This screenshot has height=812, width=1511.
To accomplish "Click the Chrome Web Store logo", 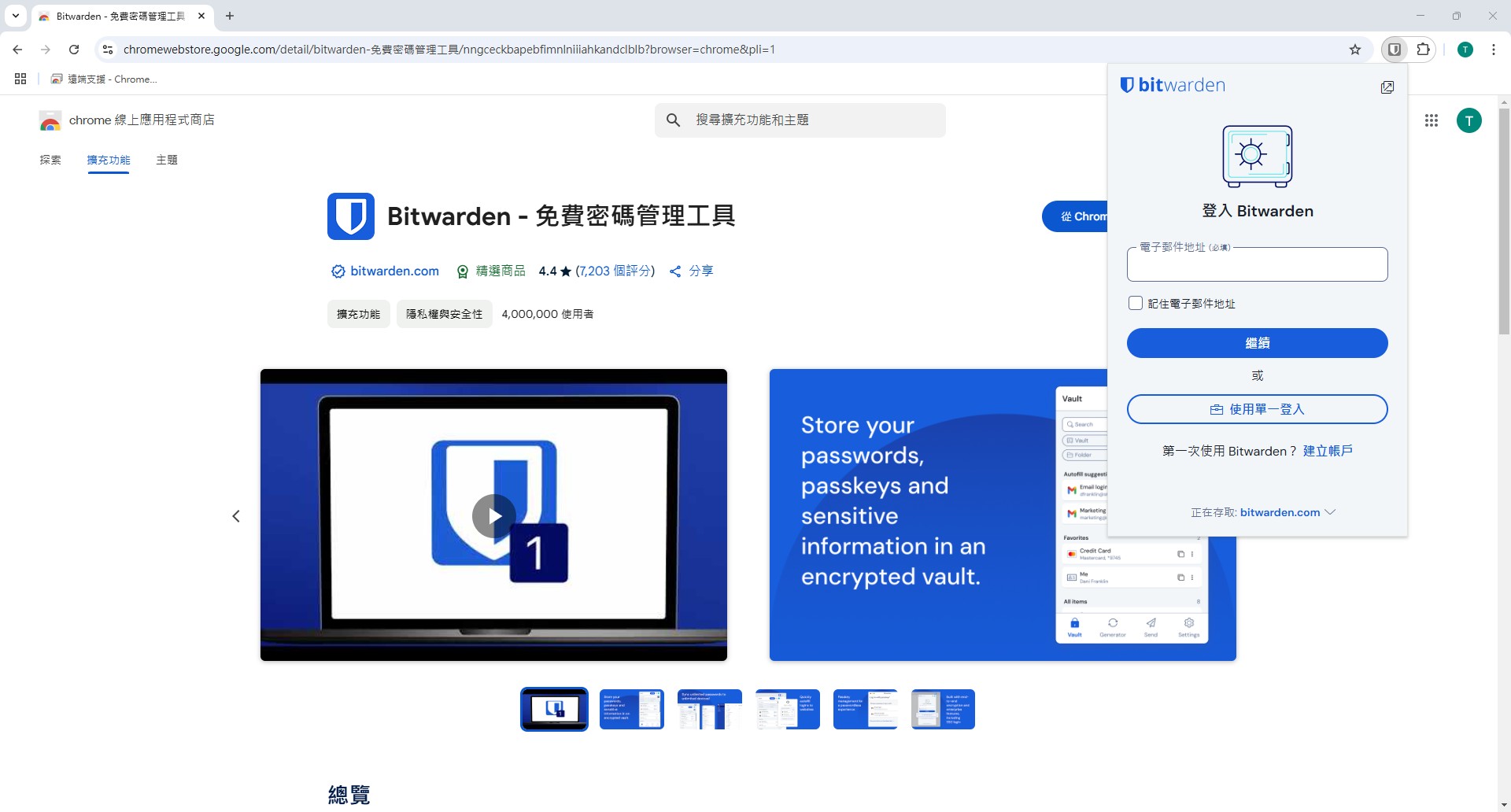I will click(50, 120).
